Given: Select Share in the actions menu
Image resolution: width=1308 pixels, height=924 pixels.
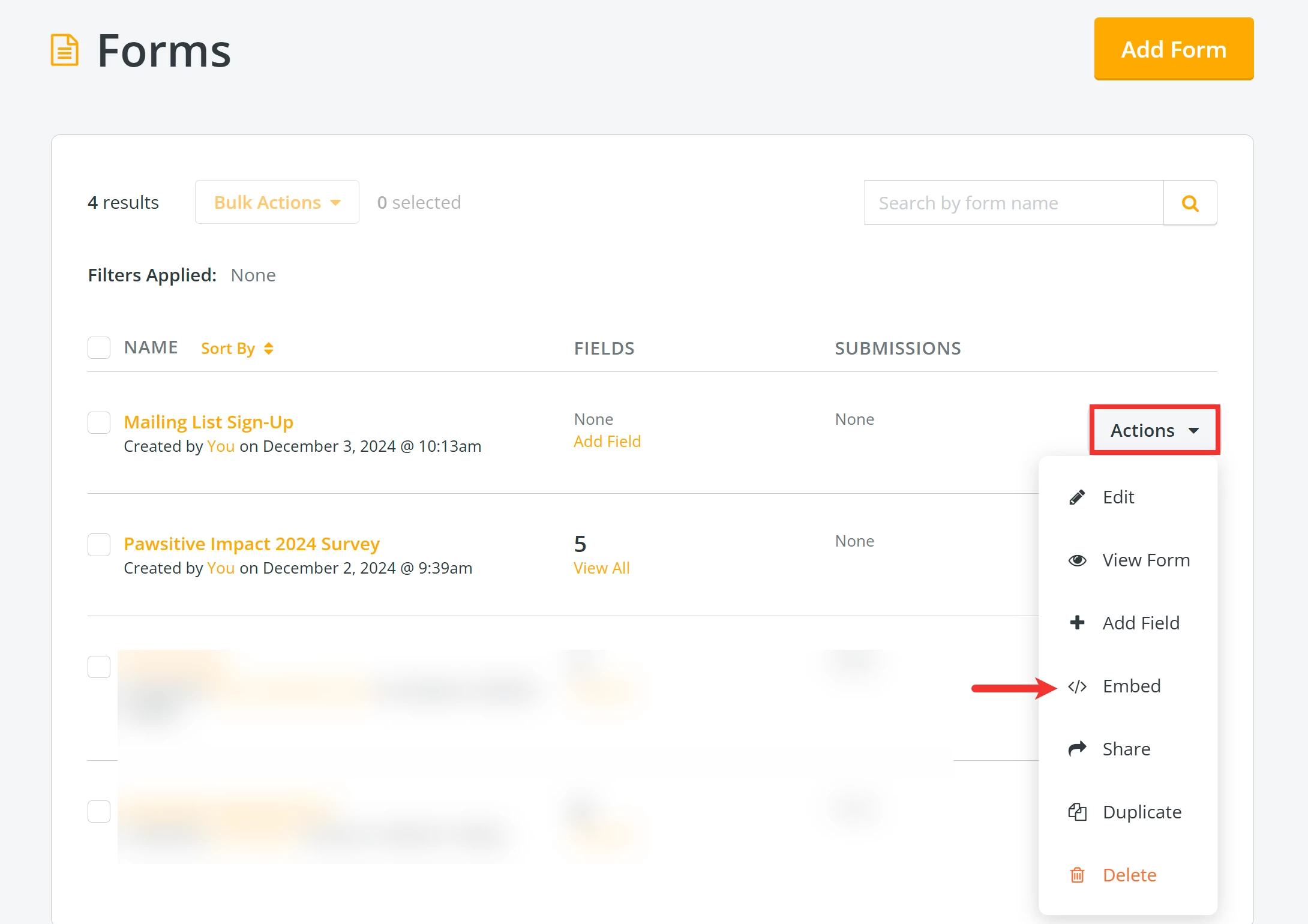Looking at the screenshot, I should pyautogui.click(x=1126, y=749).
